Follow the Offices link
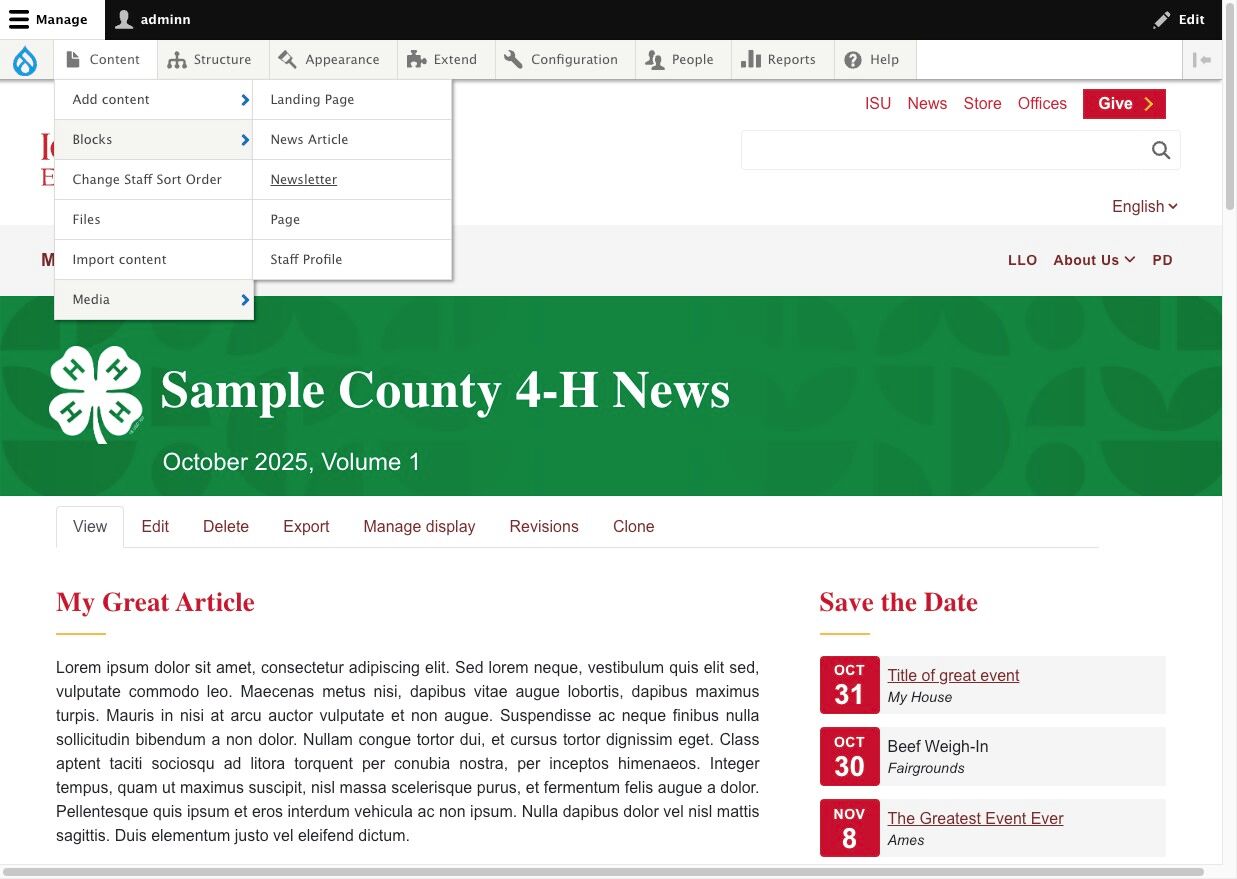 pos(1042,104)
